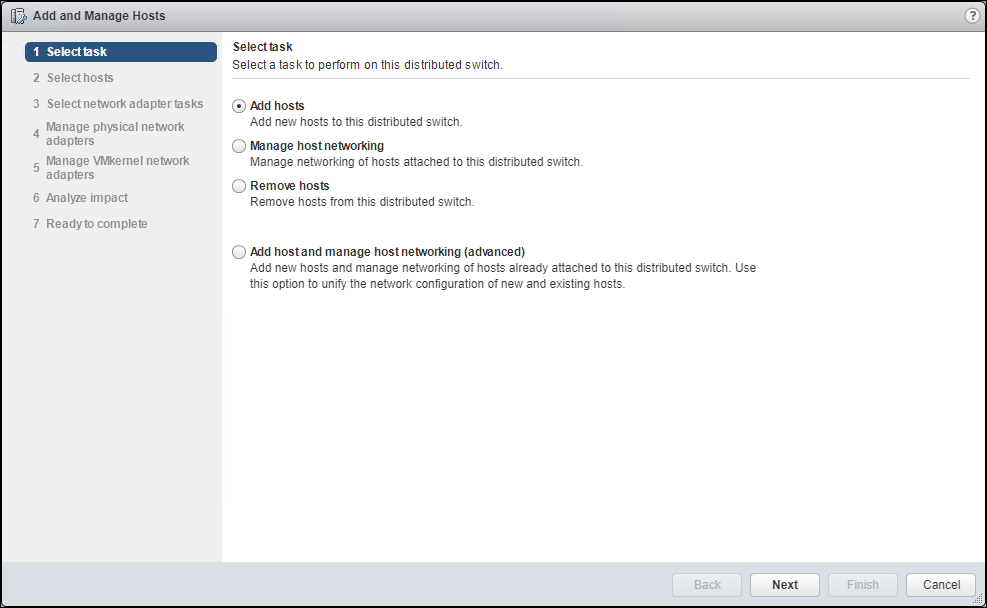
Task: Choose the "Manage host networking" option
Action: coord(238,145)
